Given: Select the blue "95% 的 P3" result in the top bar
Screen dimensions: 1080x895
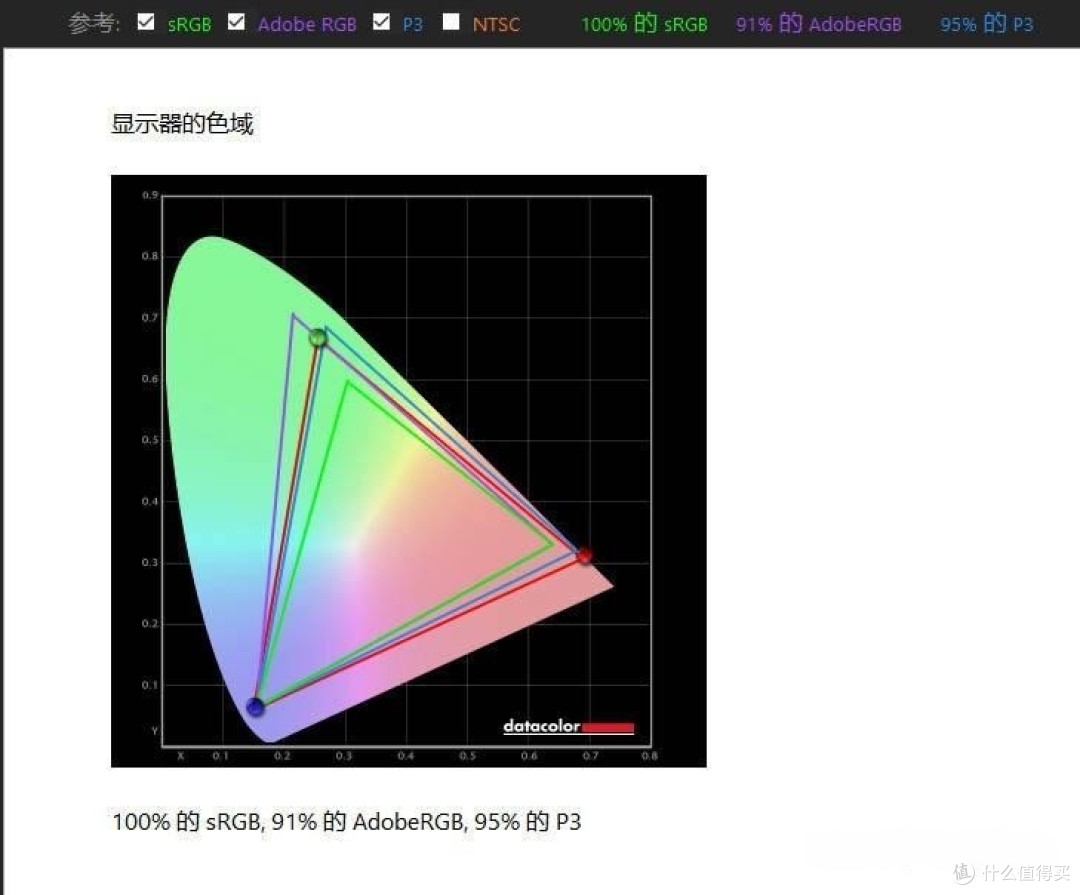Looking at the screenshot, I should (x=986, y=24).
